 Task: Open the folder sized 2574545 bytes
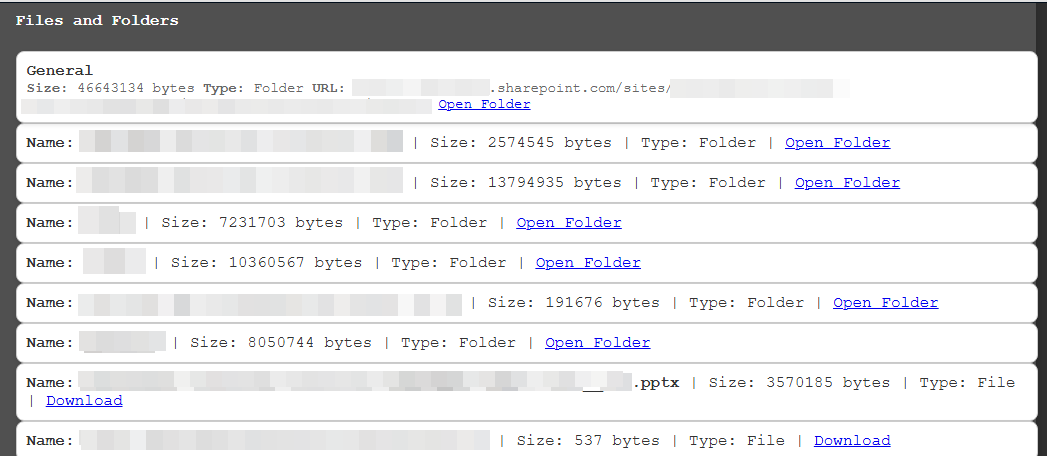point(837,143)
